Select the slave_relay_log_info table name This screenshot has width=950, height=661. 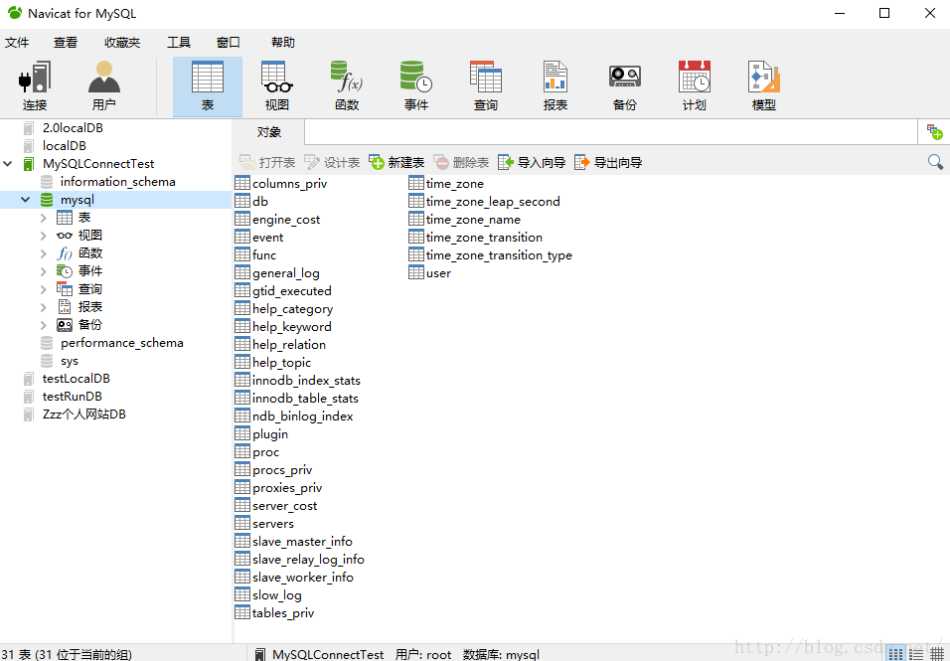tap(308, 559)
